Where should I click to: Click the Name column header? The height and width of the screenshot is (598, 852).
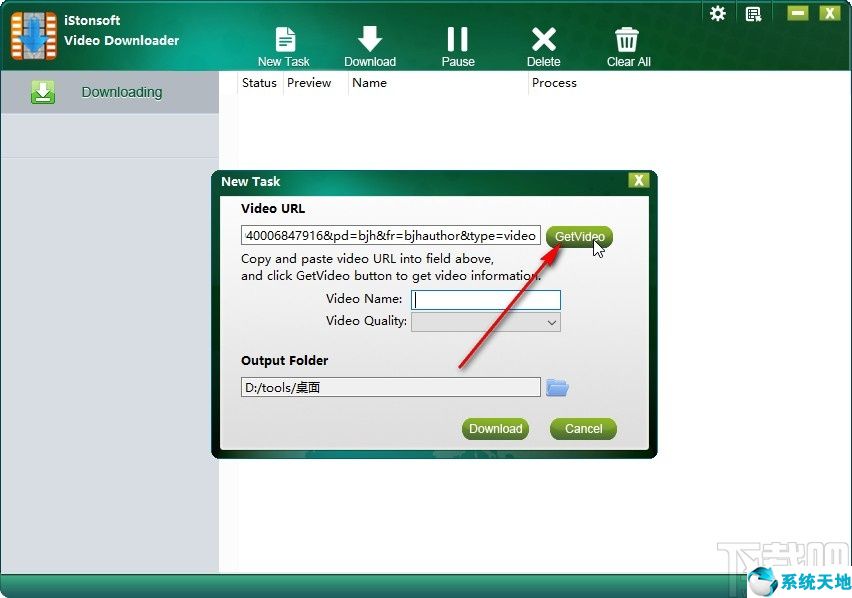(369, 83)
